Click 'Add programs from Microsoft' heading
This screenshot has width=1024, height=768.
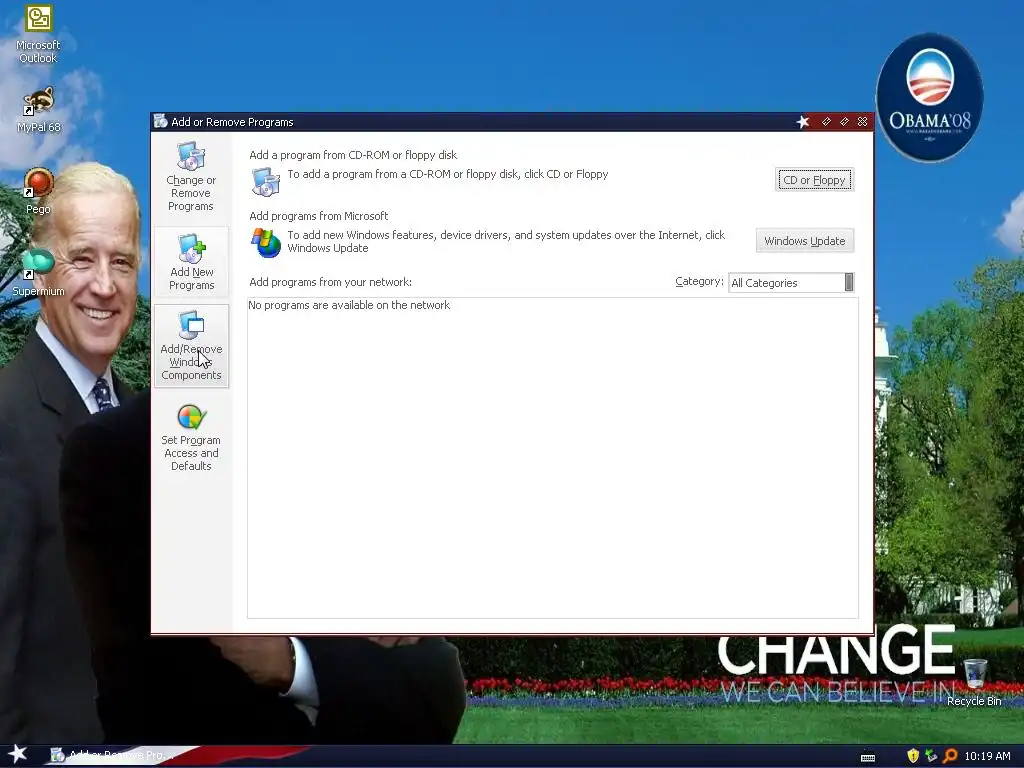tap(319, 216)
